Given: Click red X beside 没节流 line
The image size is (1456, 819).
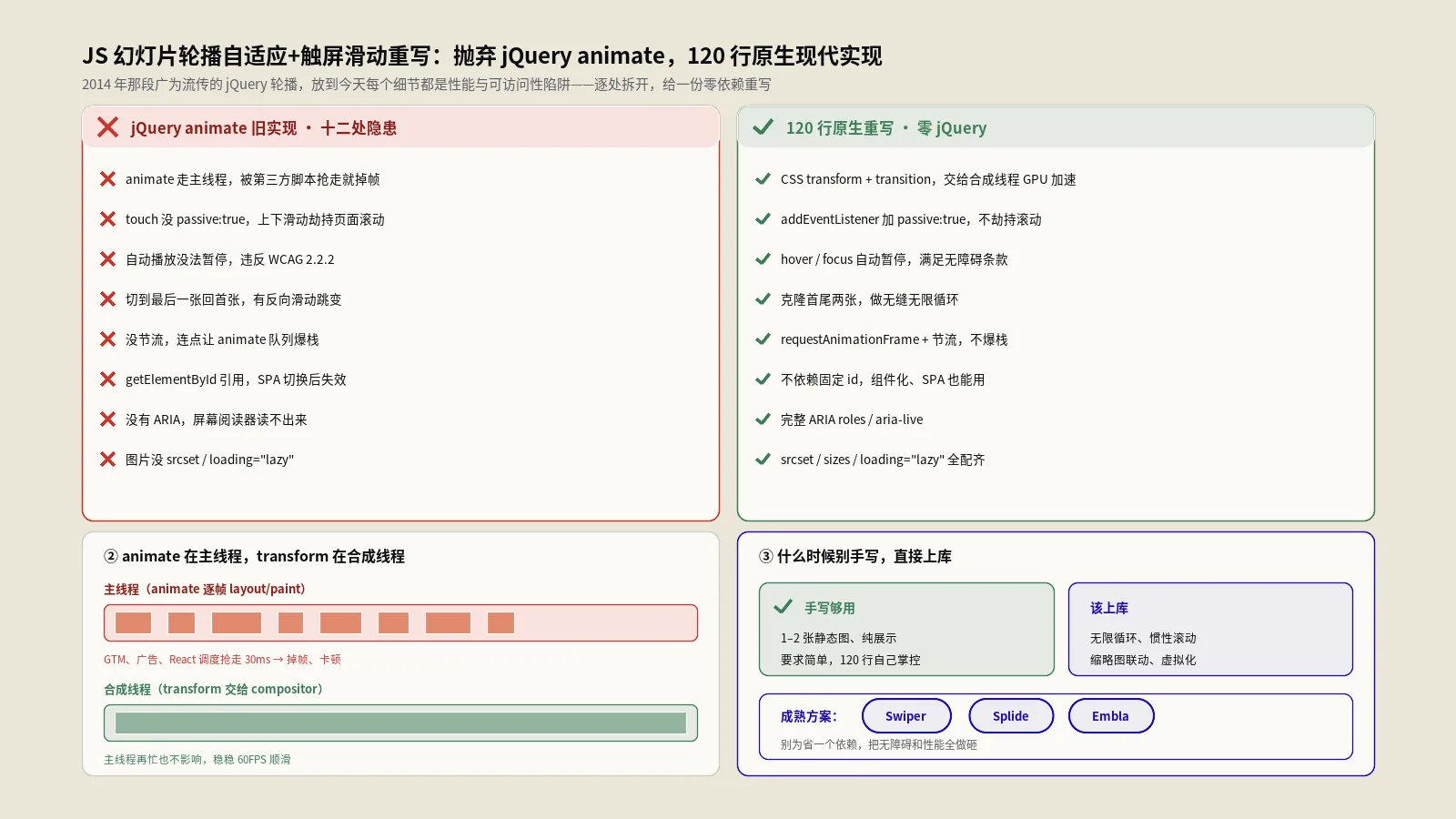Looking at the screenshot, I should click(107, 339).
